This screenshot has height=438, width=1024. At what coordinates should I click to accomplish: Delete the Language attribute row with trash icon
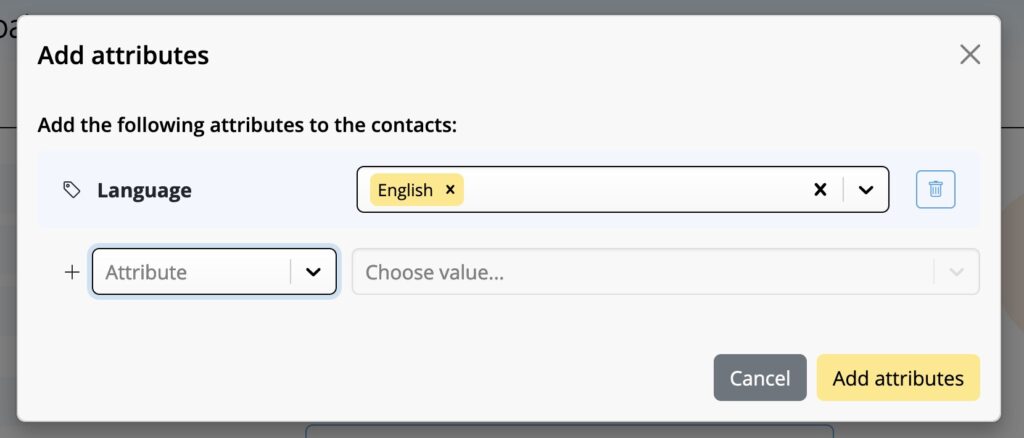[x=935, y=189]
